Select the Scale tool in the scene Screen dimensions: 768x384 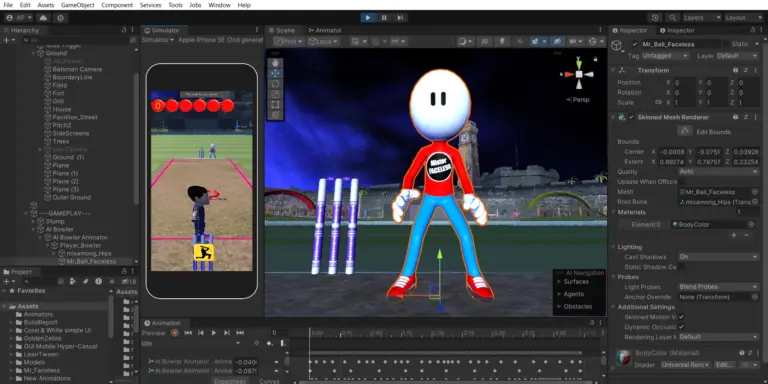point(275,94)
